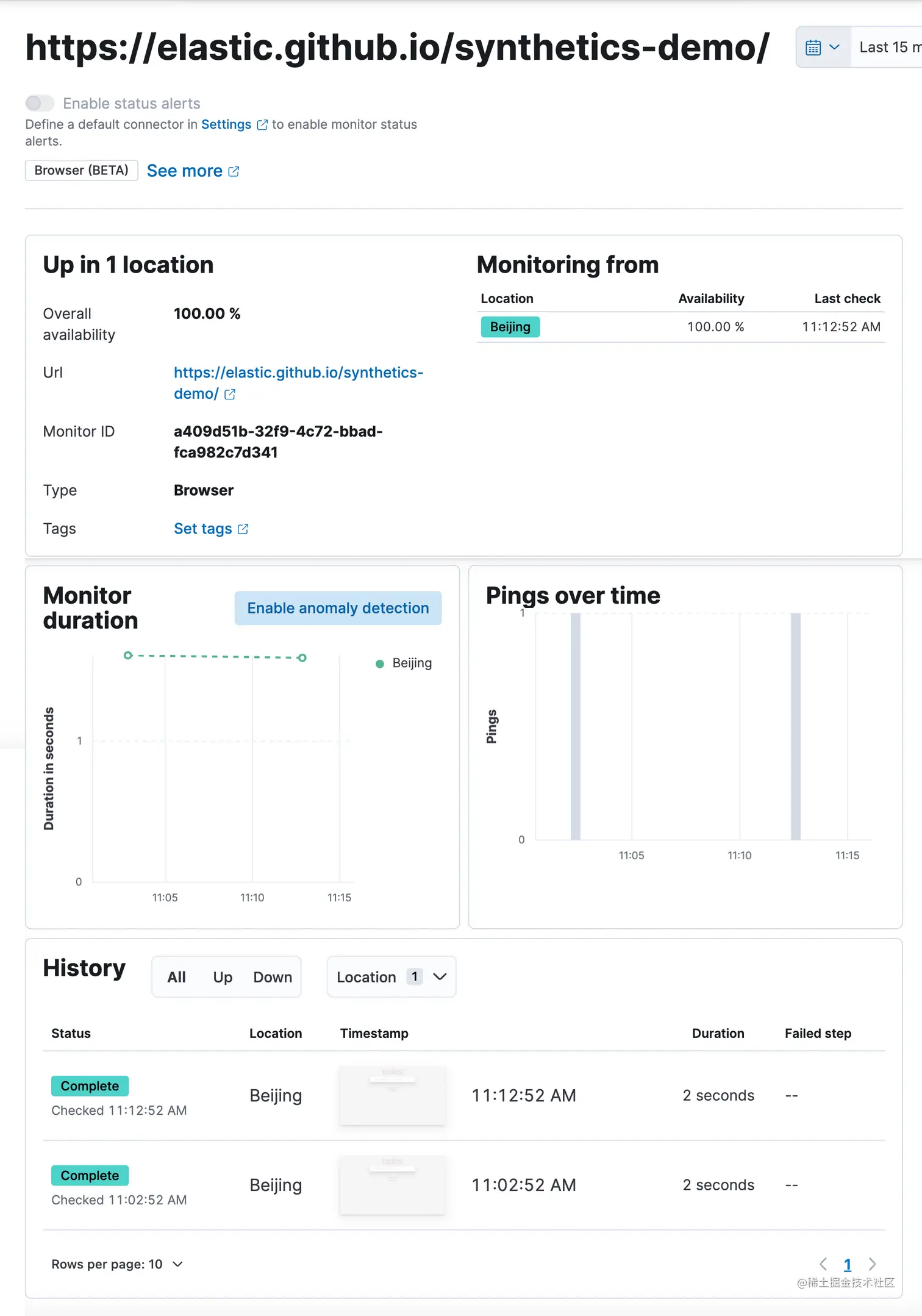Open screenshot thumbnail for 11:12:52 AM check
Viewport: 922px width, 1316px height.
point(393,1095)
